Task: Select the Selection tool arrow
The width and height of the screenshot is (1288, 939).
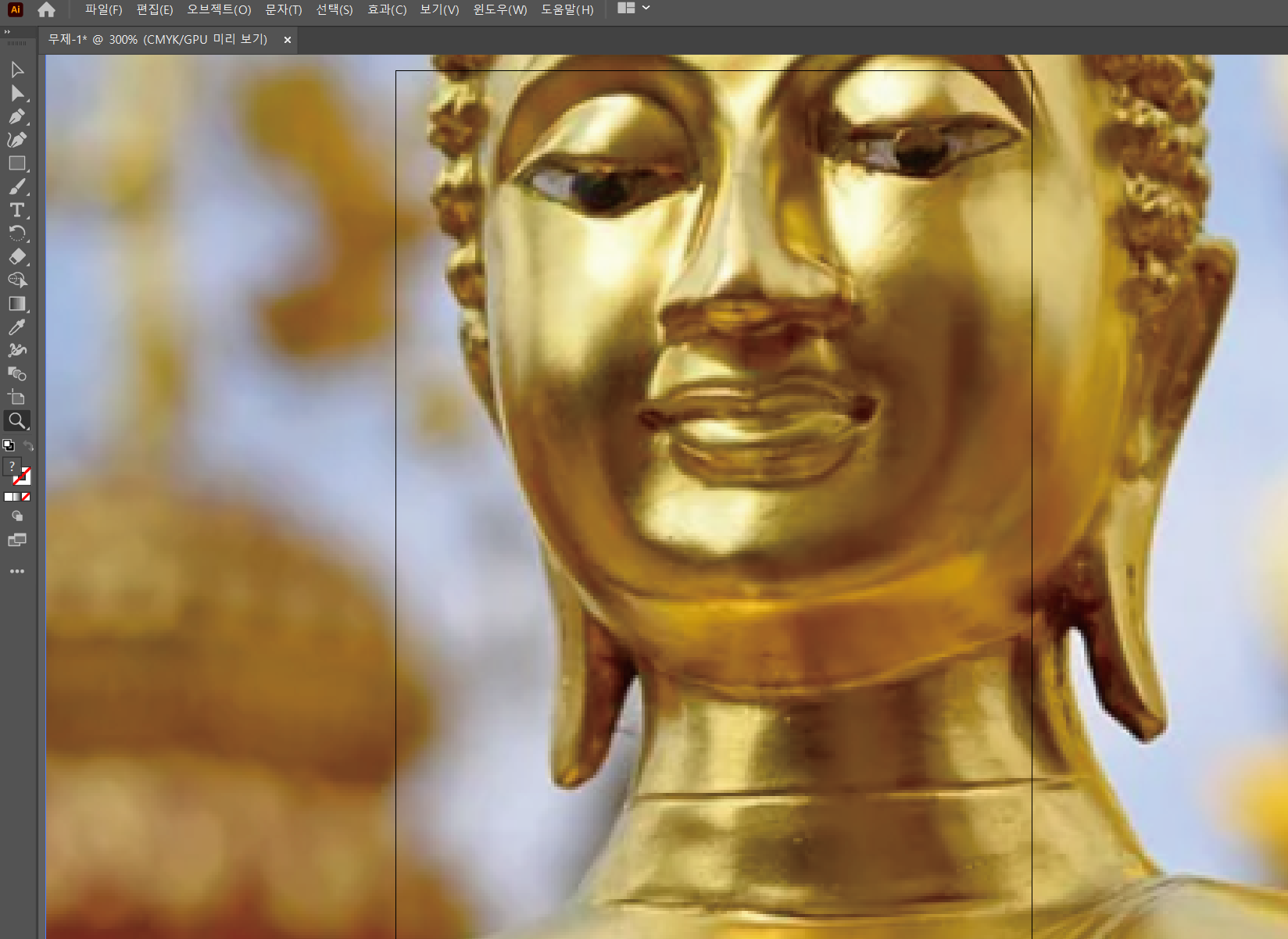Action: click(16, 70)
